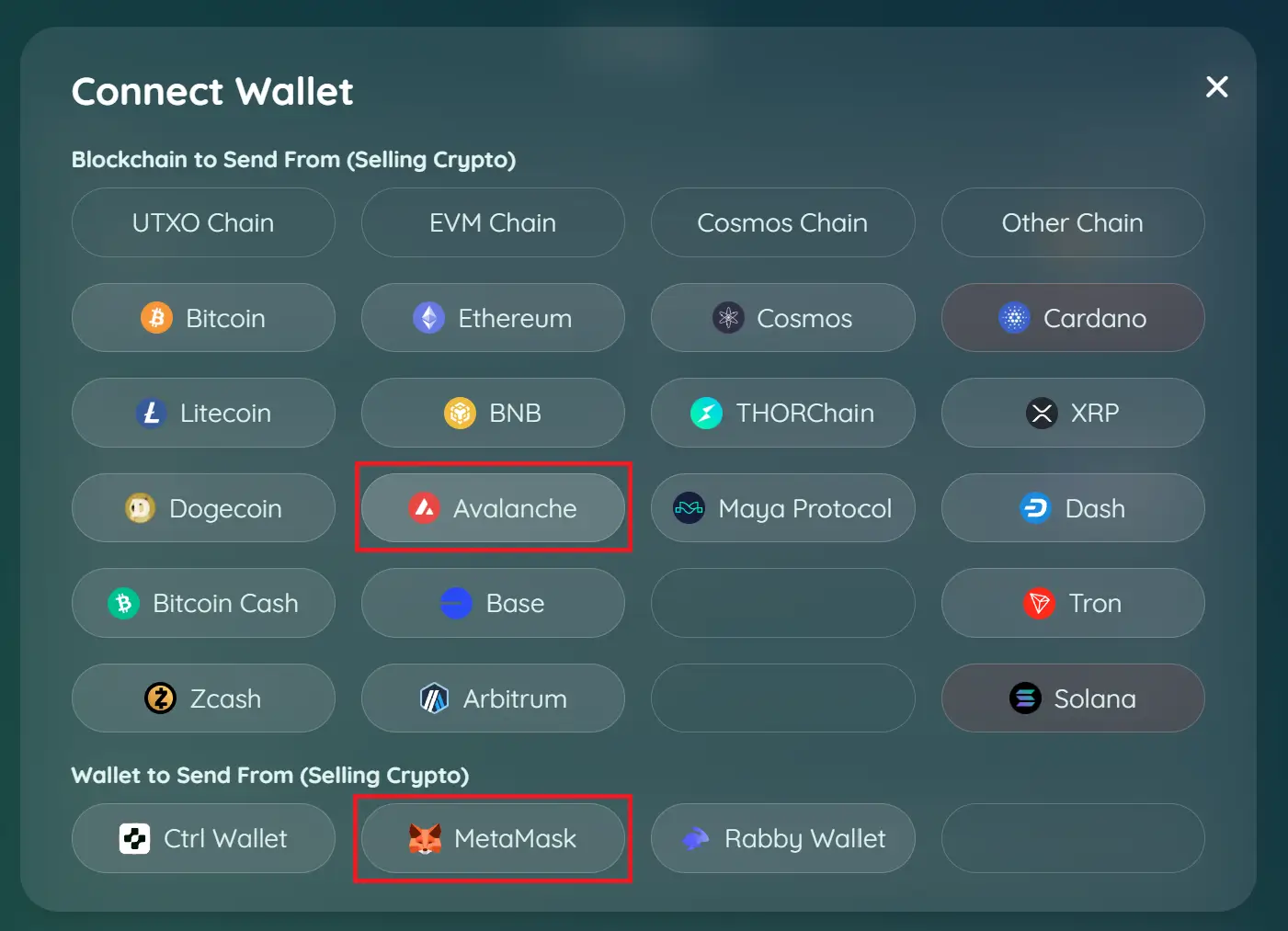Choose Rabby Wallet to connect

[782, 838]
